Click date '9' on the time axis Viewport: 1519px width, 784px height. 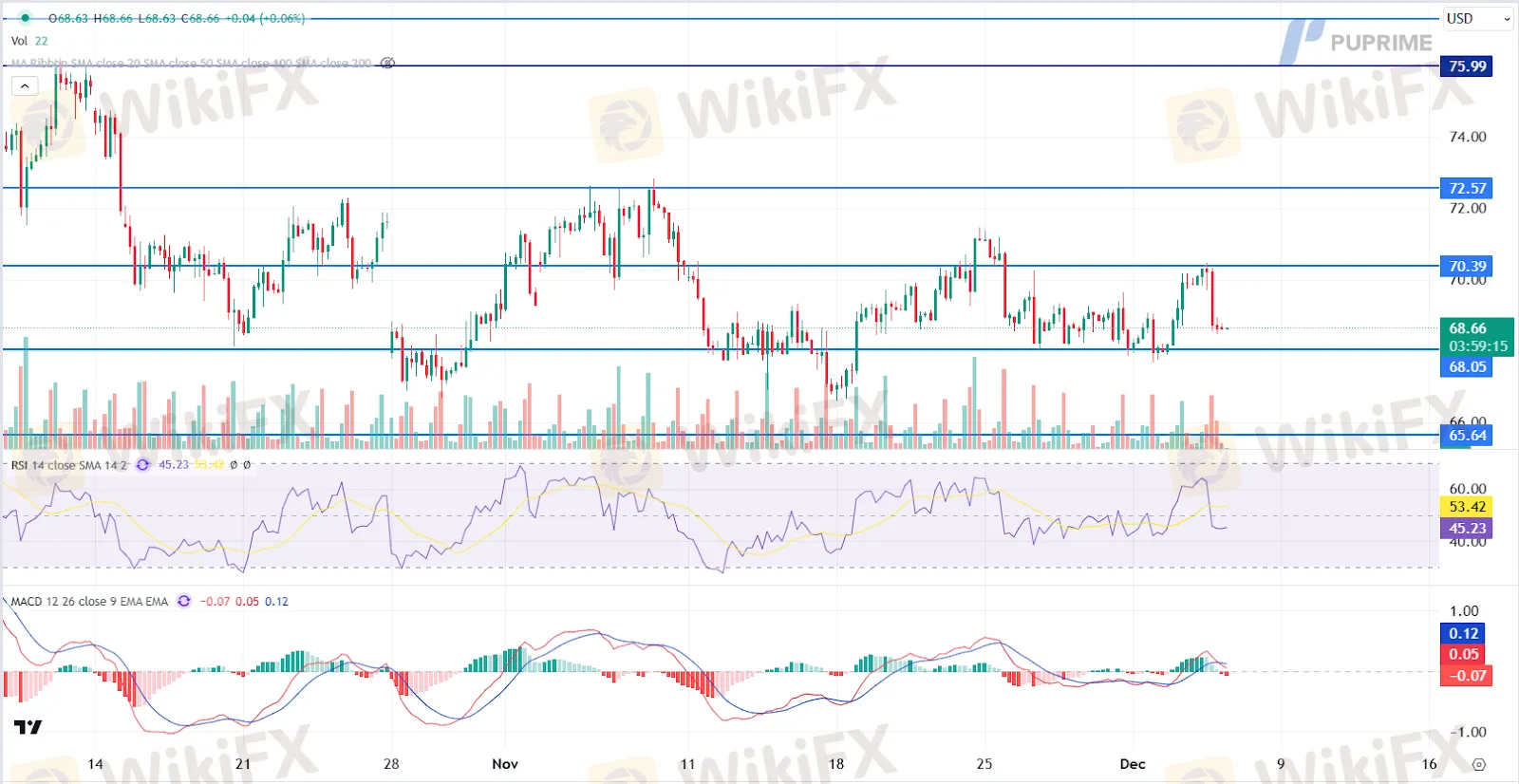[x=1281, y=764]
